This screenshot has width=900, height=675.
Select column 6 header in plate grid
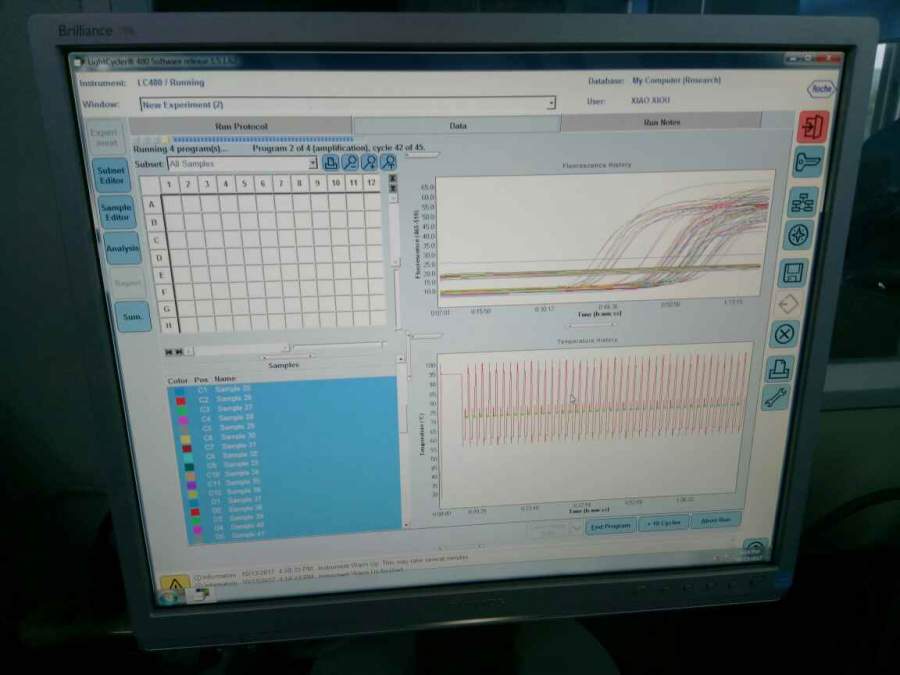coord(262,183)
